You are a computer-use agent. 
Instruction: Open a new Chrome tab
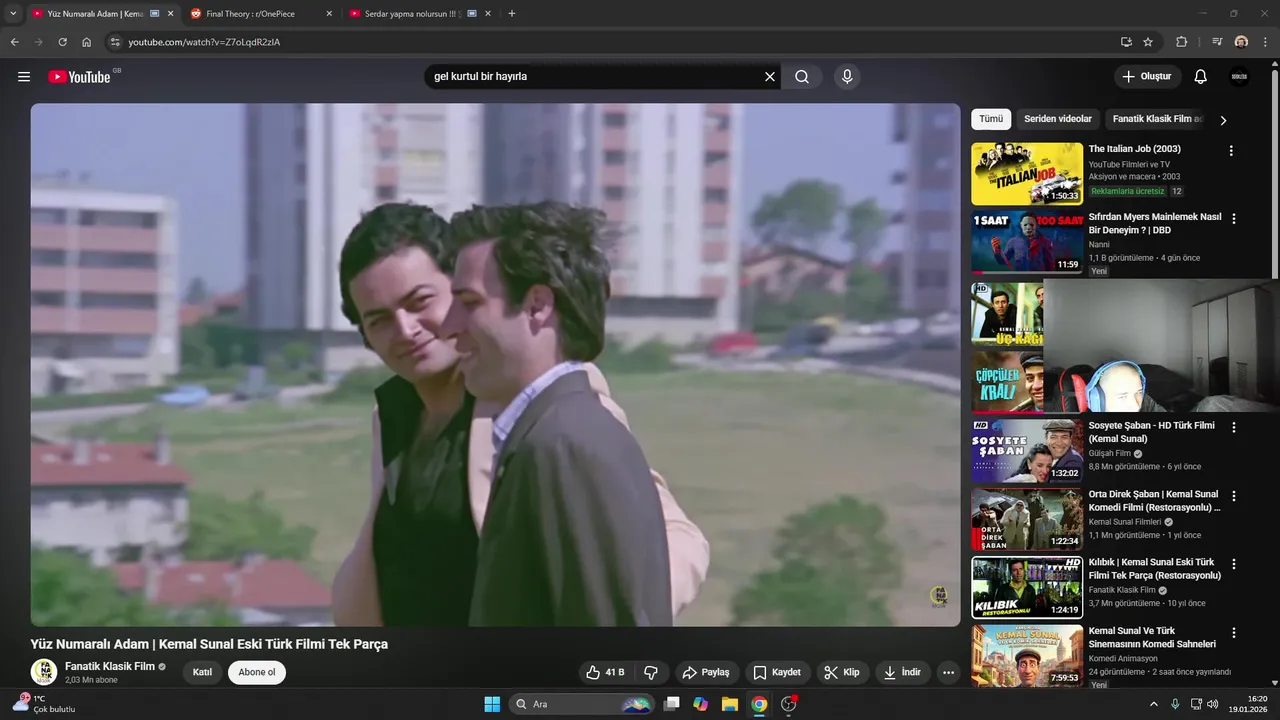[512, 14]
